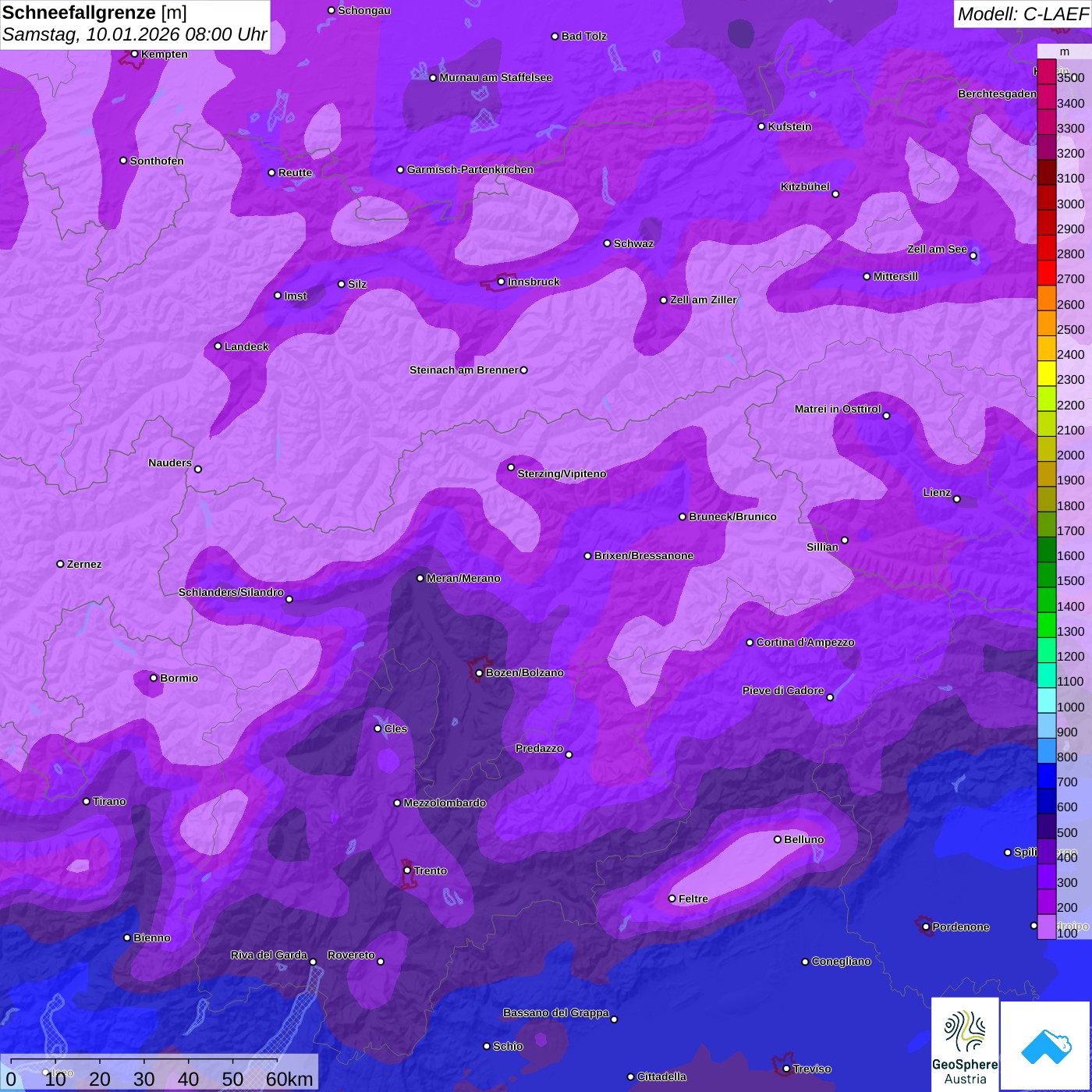
Task: Click the blue cloud logo in the corner
Action: pos(1046,1046)
